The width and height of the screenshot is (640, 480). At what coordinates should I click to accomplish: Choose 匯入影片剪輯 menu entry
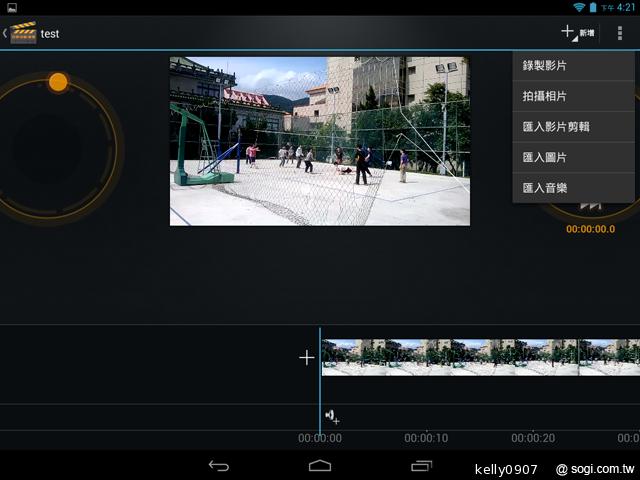(x=573, y=127)
